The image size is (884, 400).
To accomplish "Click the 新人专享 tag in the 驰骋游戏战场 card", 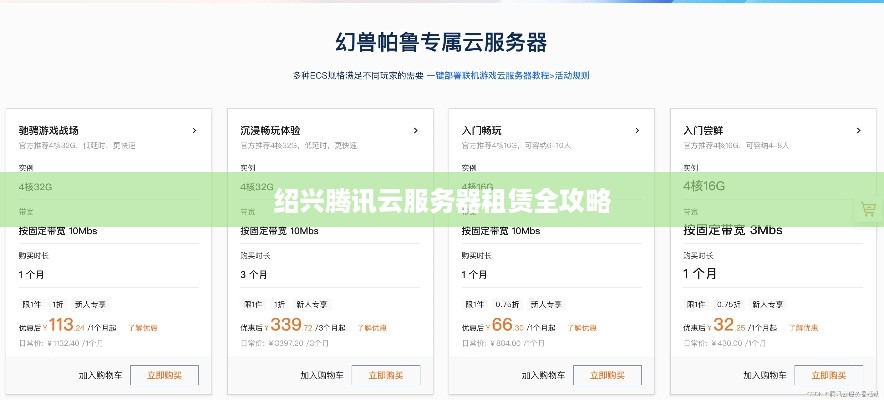I will (x=90, y=304).
